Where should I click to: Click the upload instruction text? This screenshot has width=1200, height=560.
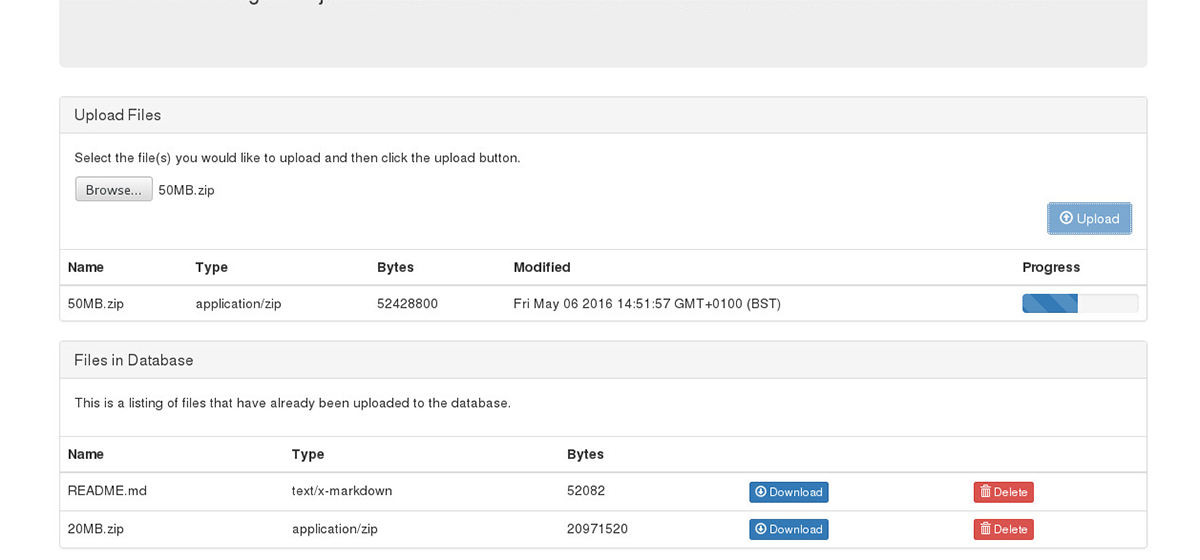[297, 158]
